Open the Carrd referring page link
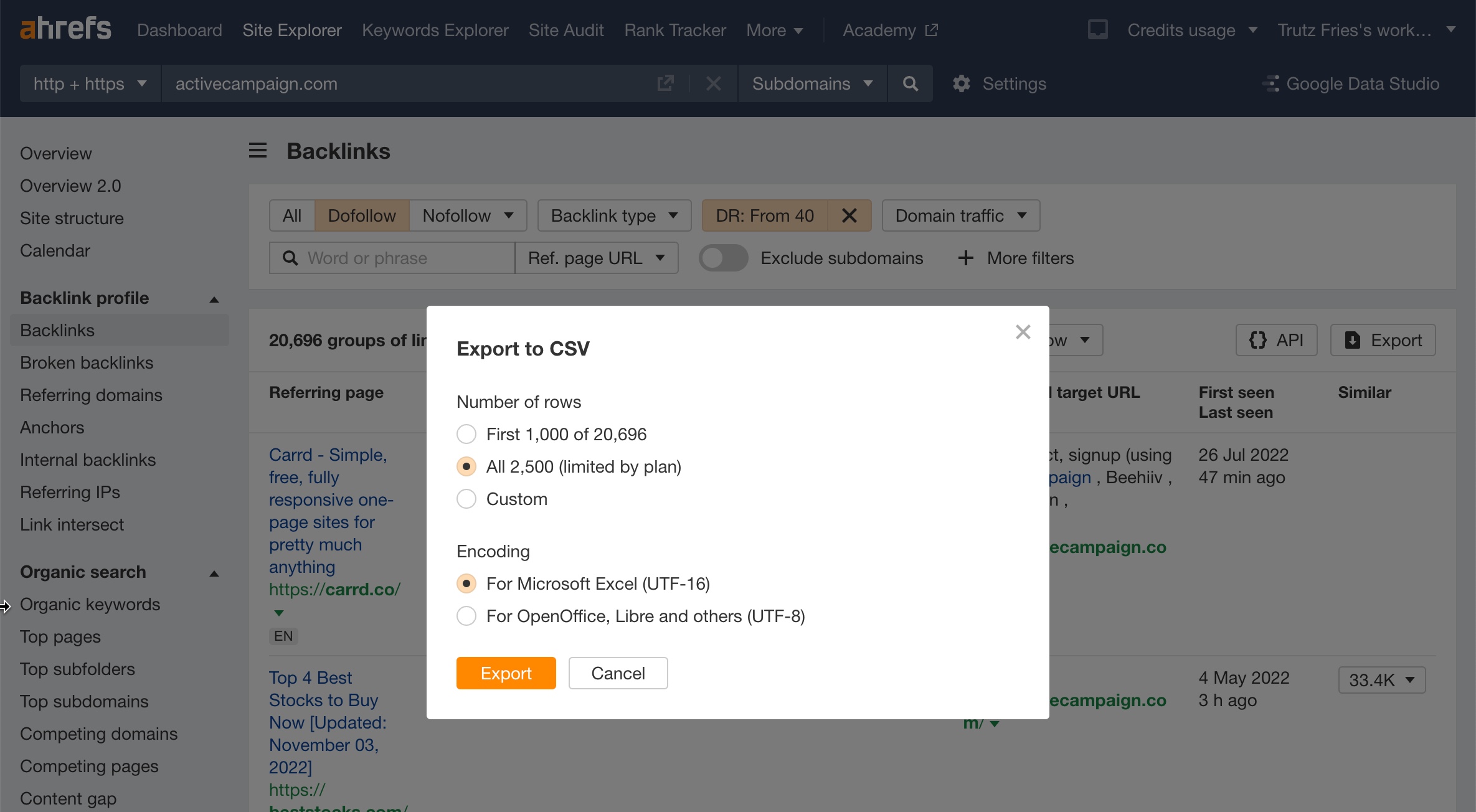Viewport: 1476px width, 812px height. 331,511
